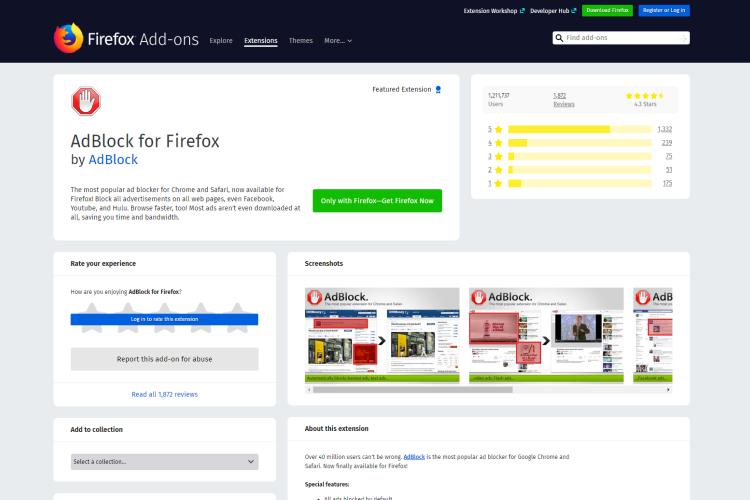The image size is (750, 500).
Task: Click the AdBlock link in description
Action: pos(414,457)
